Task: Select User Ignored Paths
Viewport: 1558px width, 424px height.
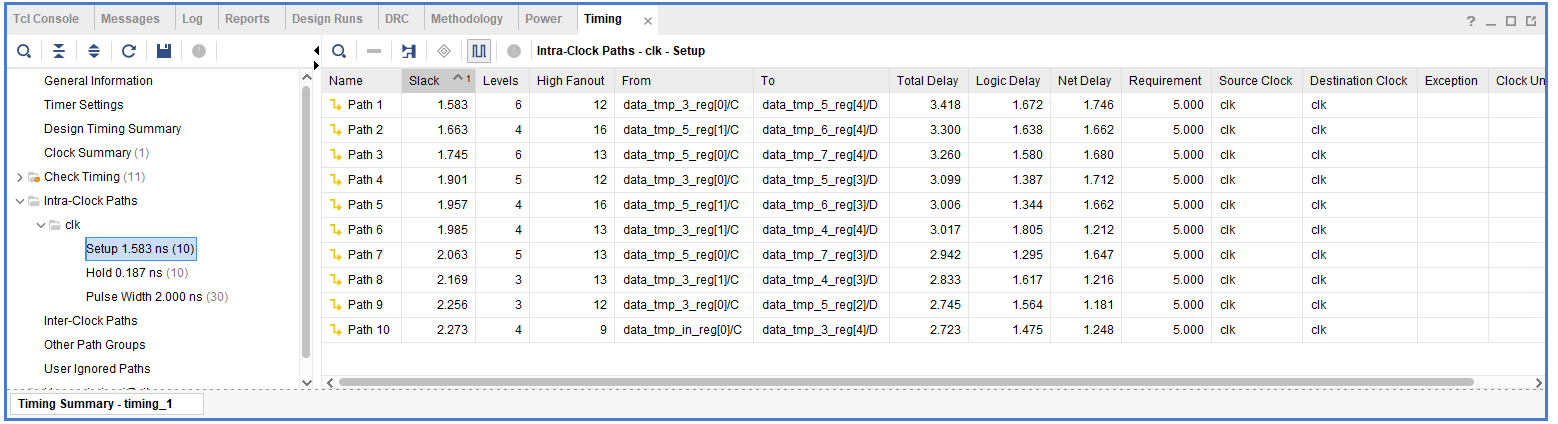Action: pos(97,369)
